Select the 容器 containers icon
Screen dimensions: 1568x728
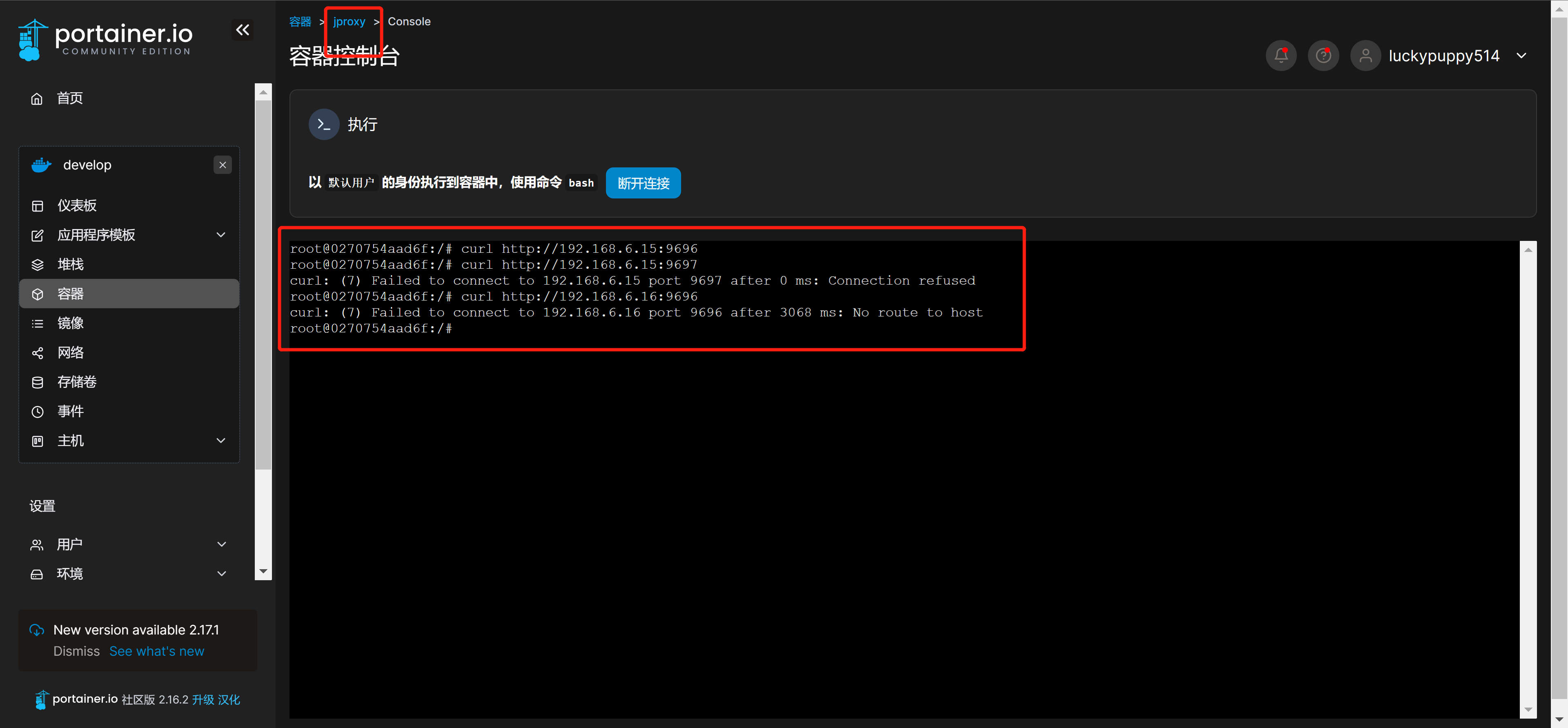[37, 294]
